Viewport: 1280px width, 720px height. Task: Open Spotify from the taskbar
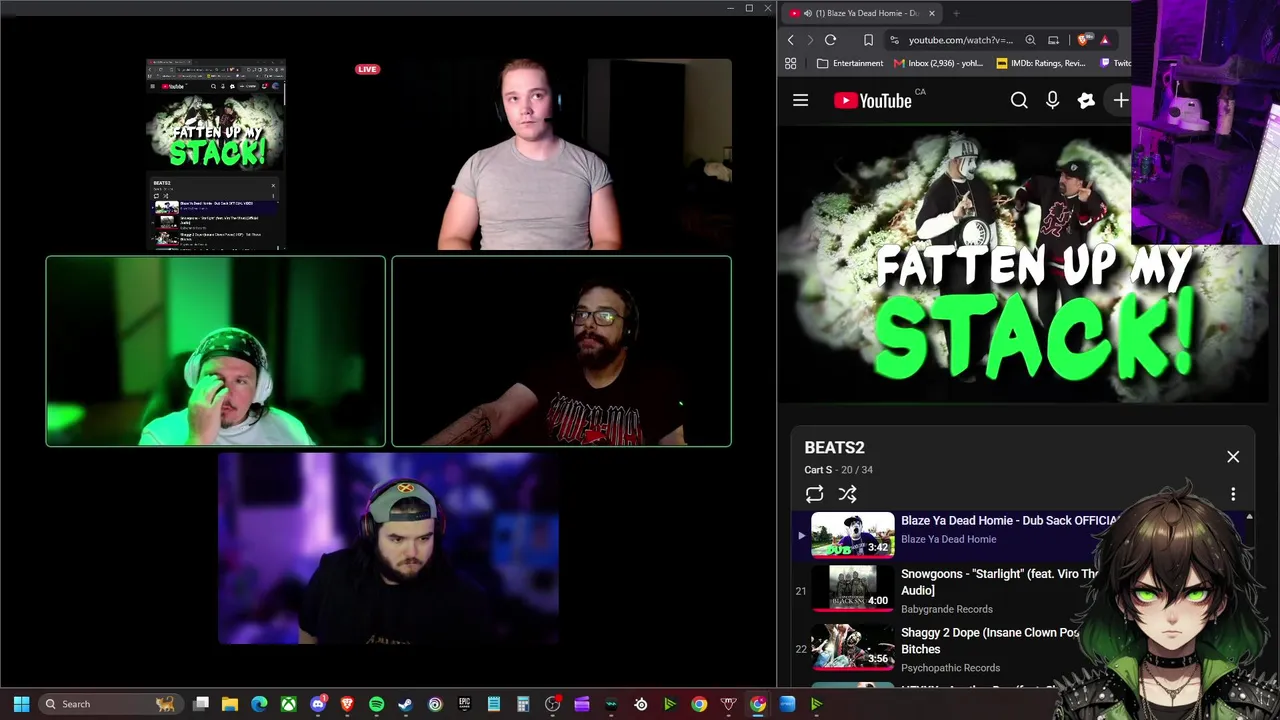(x=376, y=704)
